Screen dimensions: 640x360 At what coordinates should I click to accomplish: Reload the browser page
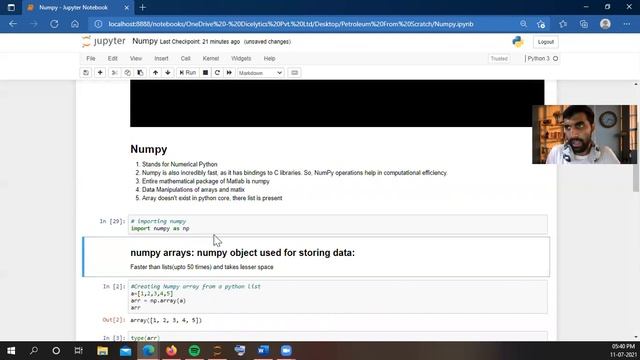pyautogui.click(x=54, y=24)
